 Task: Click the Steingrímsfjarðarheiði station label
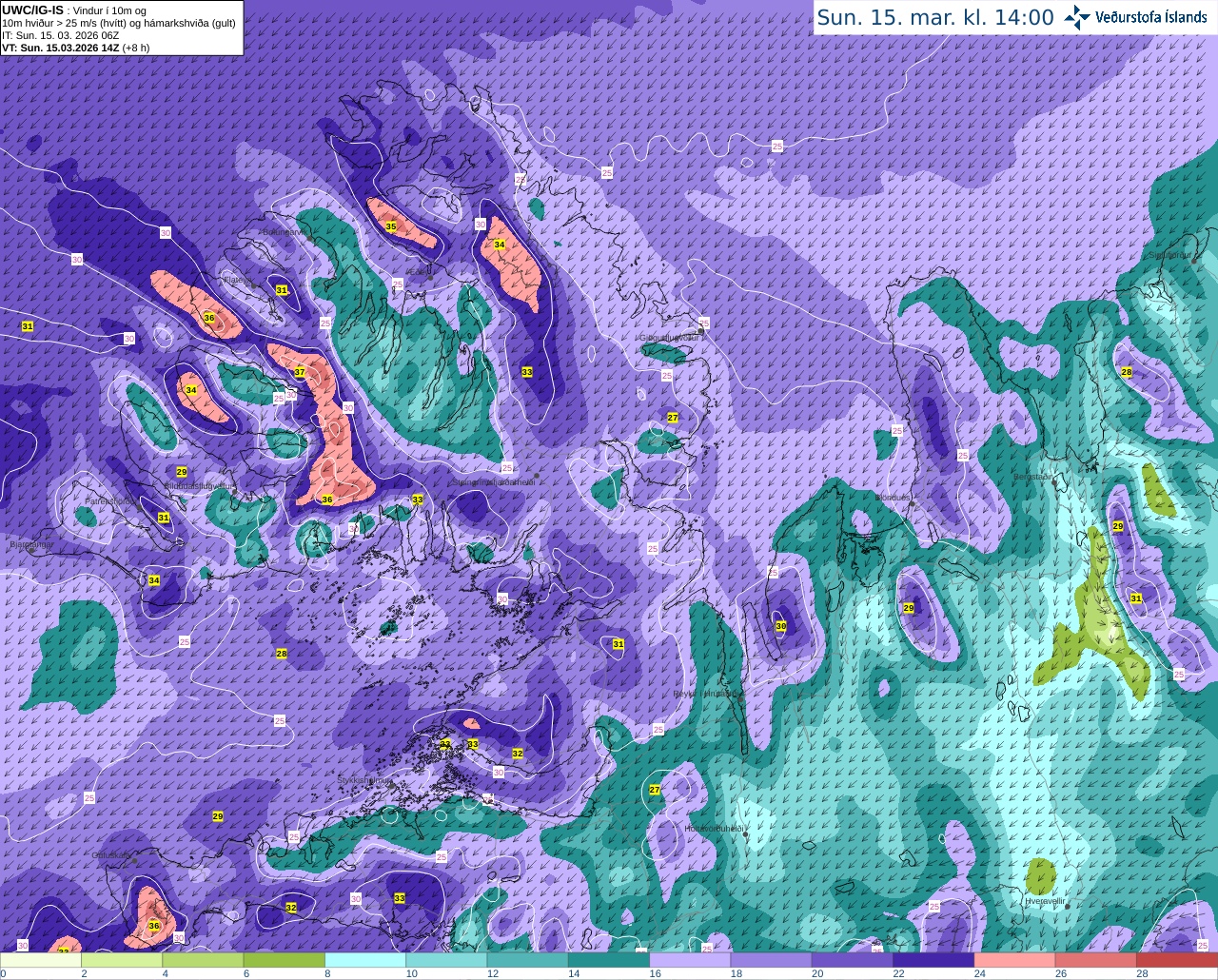[x=493, y=482]
